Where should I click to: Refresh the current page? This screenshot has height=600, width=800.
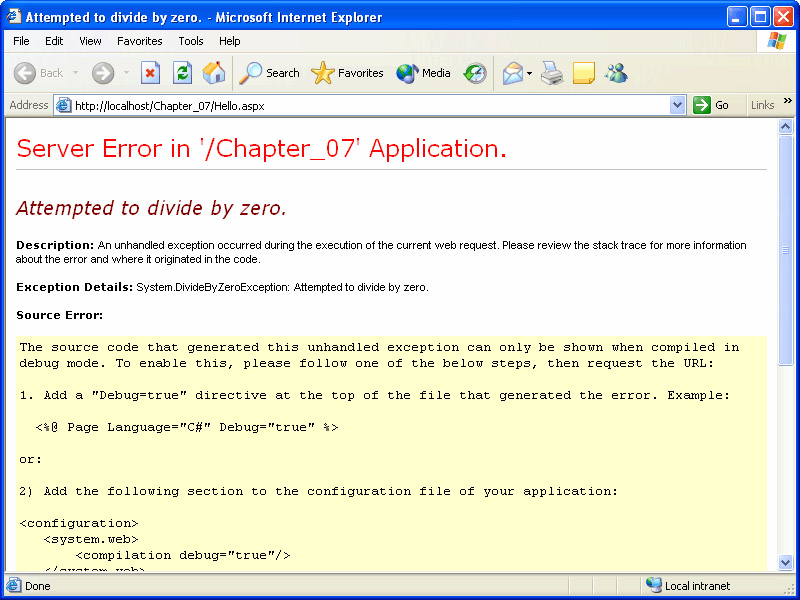(182, 73)
